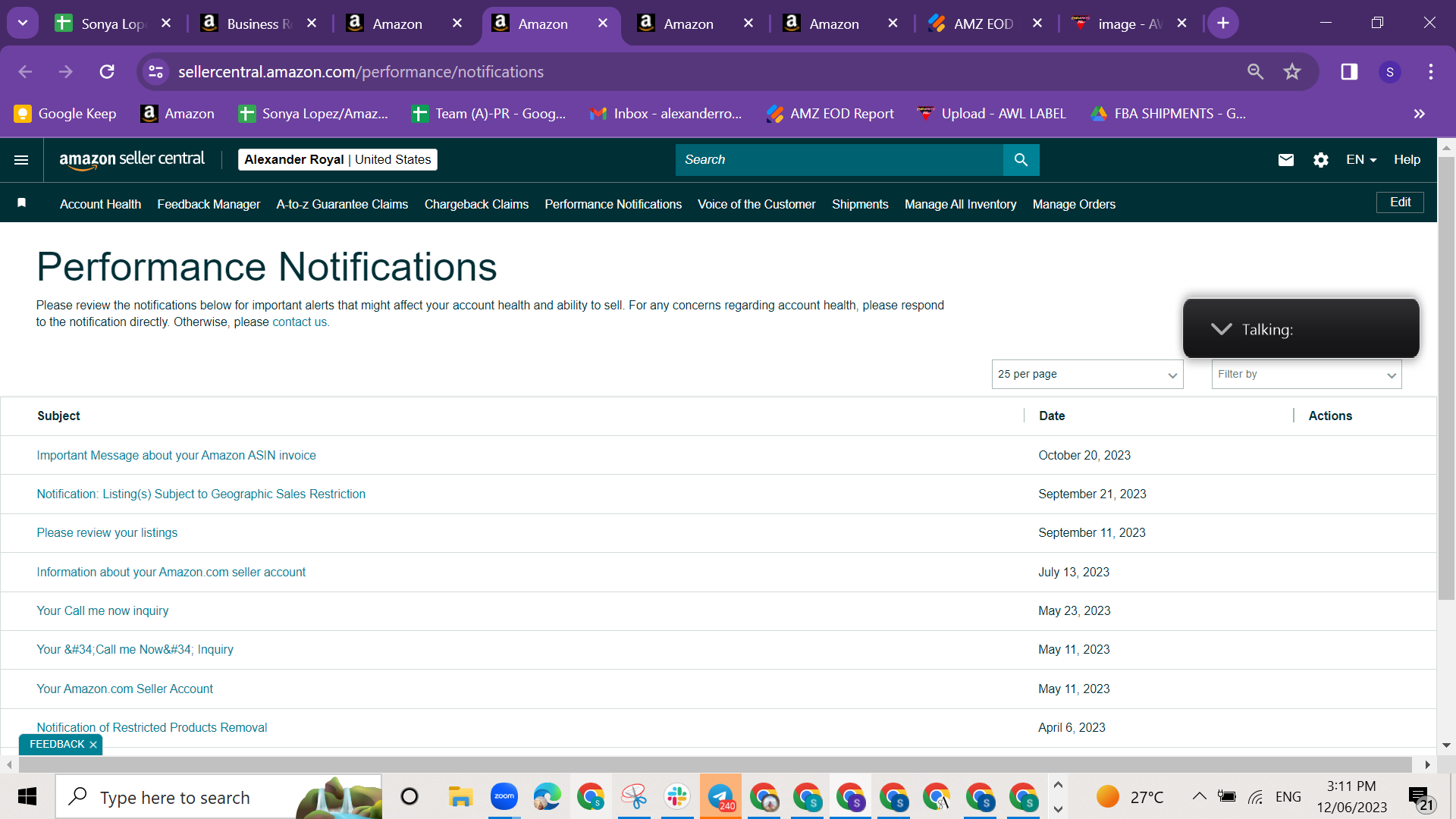Open Chrome's three-dot menu

pyautogui.click(x=1431, y=72)
